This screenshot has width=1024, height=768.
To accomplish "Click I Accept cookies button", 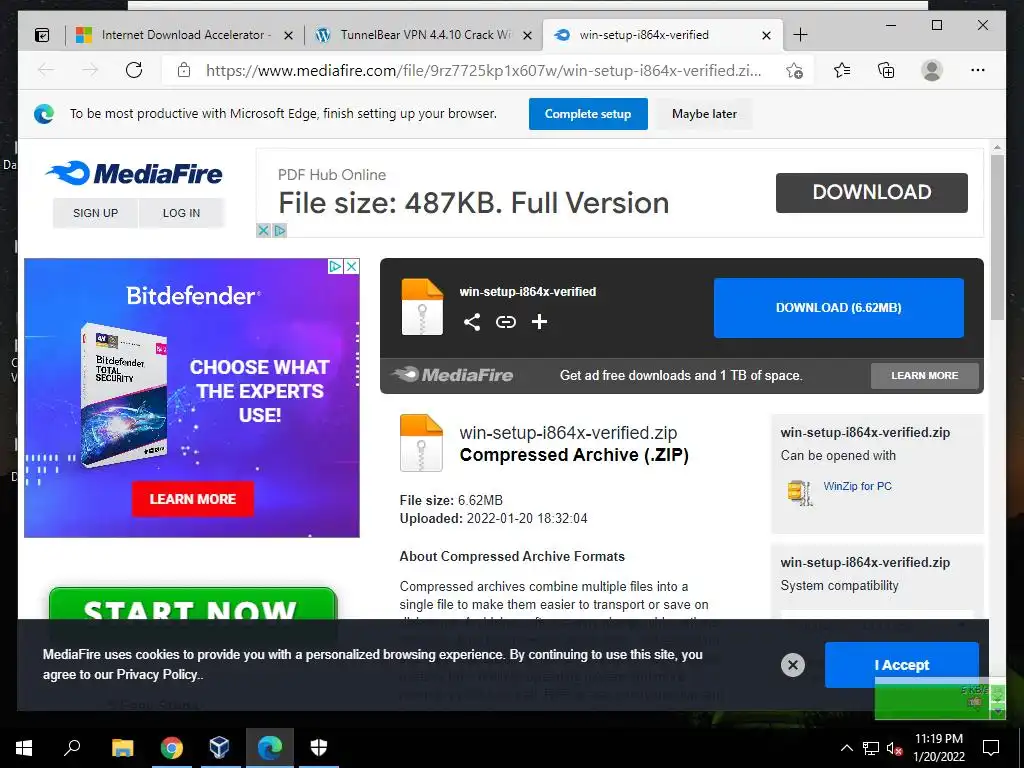I will point(901,665).
